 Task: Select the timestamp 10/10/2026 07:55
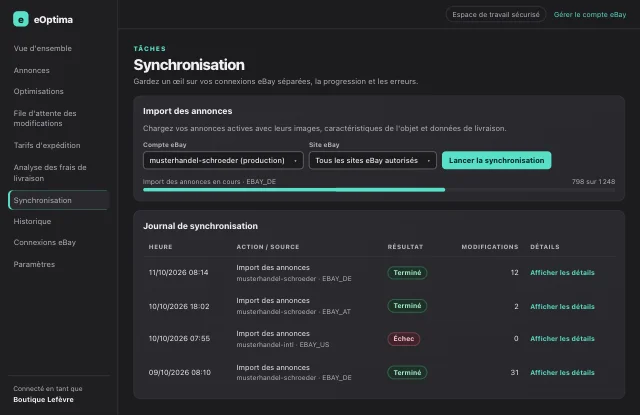pos(179,339)
